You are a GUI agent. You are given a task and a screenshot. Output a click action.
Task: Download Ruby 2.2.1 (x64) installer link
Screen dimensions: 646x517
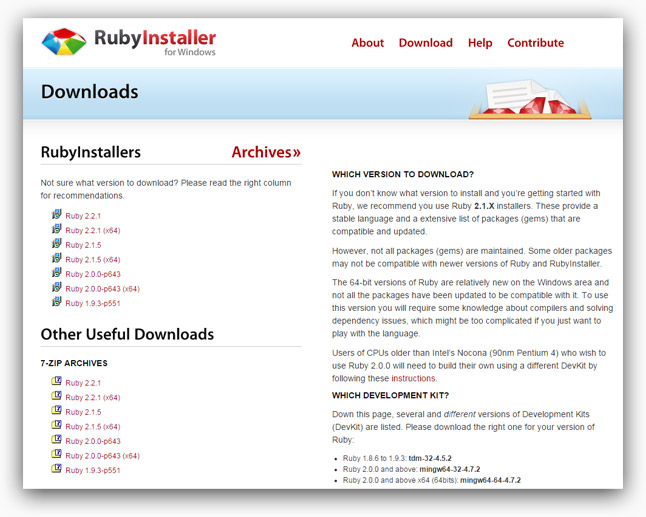93,230
